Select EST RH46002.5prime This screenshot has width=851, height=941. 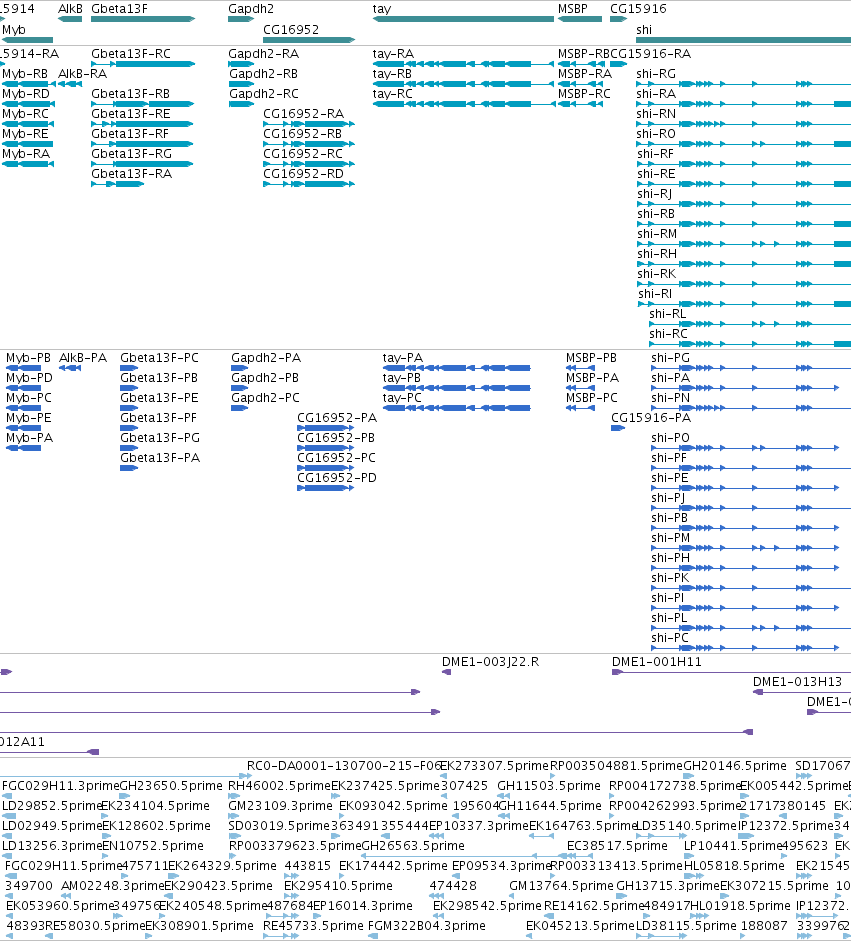click(x=280, y=786)
